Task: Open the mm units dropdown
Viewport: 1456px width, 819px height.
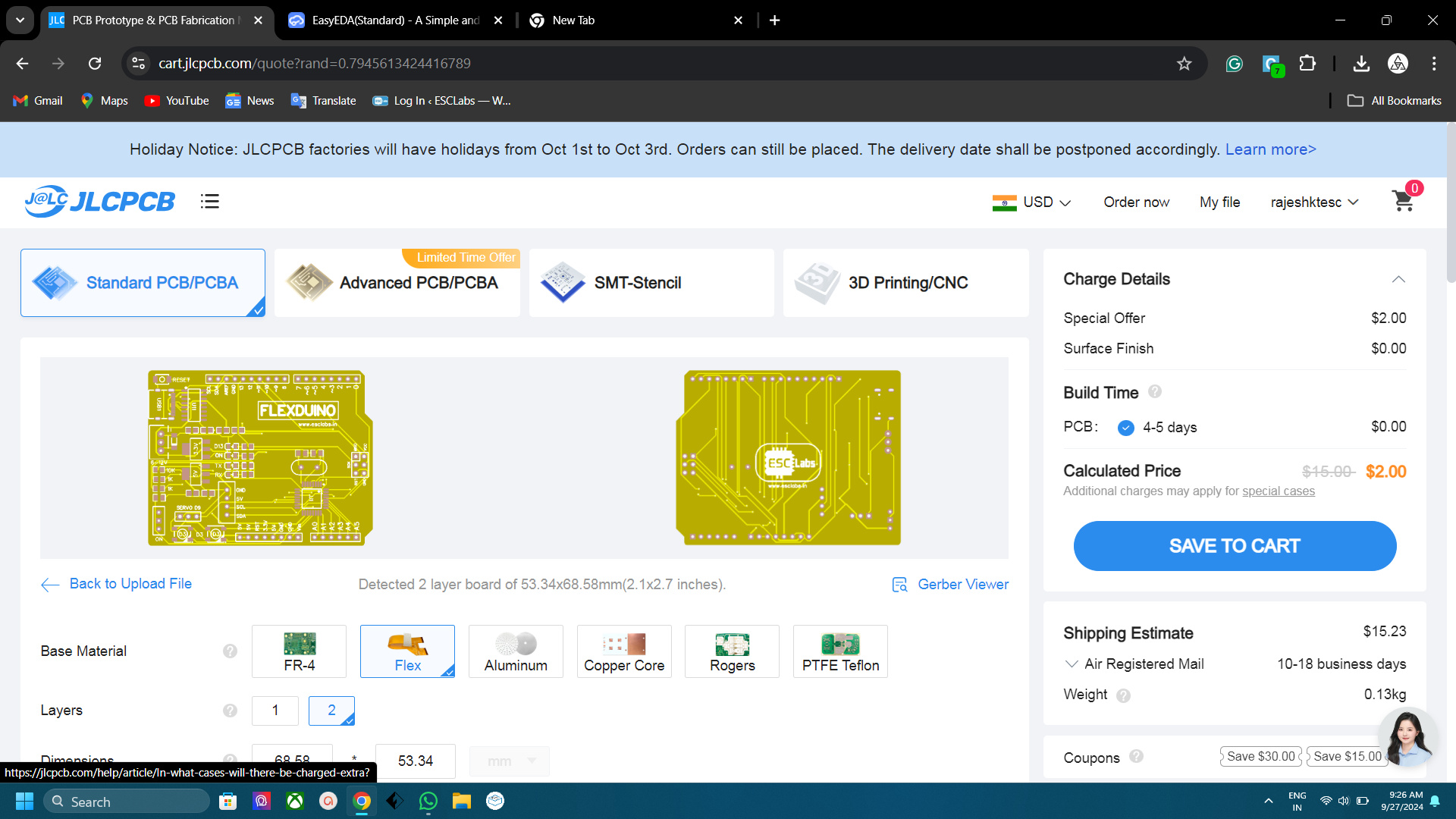Action: pyautogui.click(x=510, y=761)
